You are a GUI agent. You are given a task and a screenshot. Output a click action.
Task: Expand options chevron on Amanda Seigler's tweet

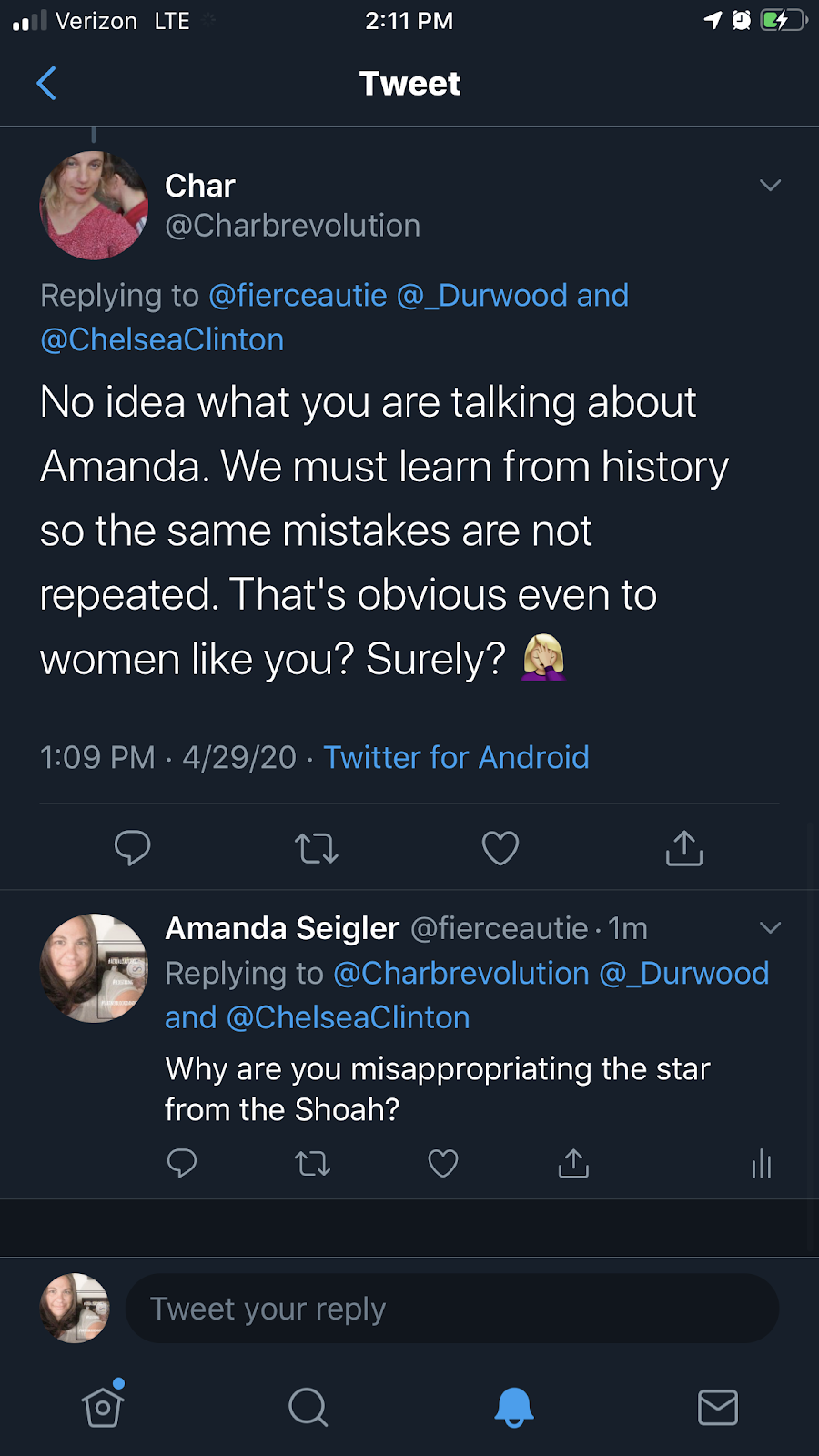(770, 928)
